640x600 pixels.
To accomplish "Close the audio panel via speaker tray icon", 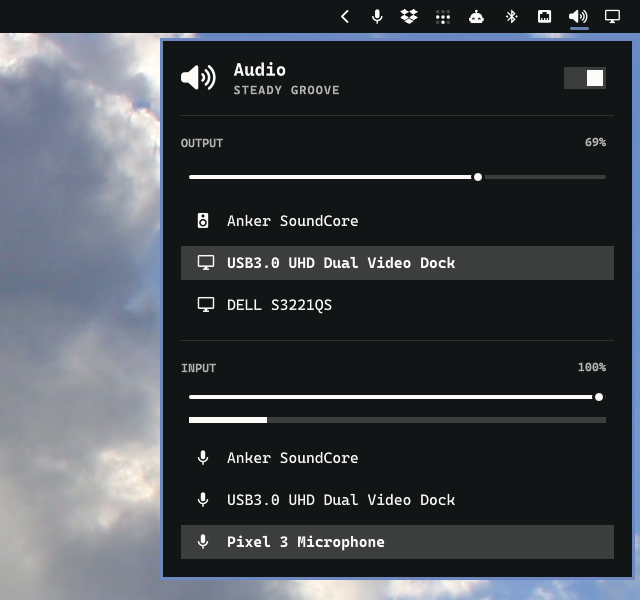I will coord(578,17).
